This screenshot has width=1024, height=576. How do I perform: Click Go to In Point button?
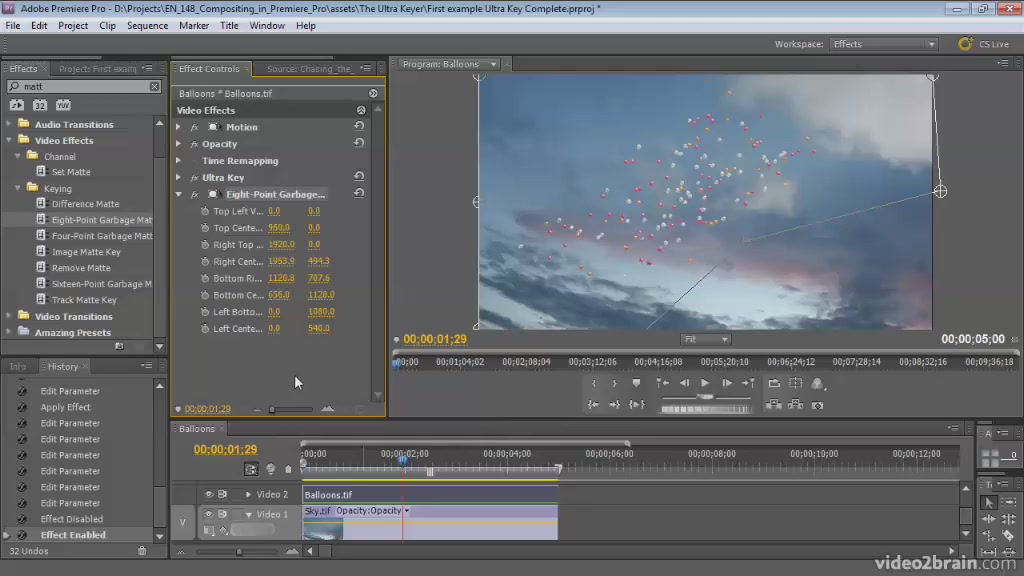click(593, 405)
